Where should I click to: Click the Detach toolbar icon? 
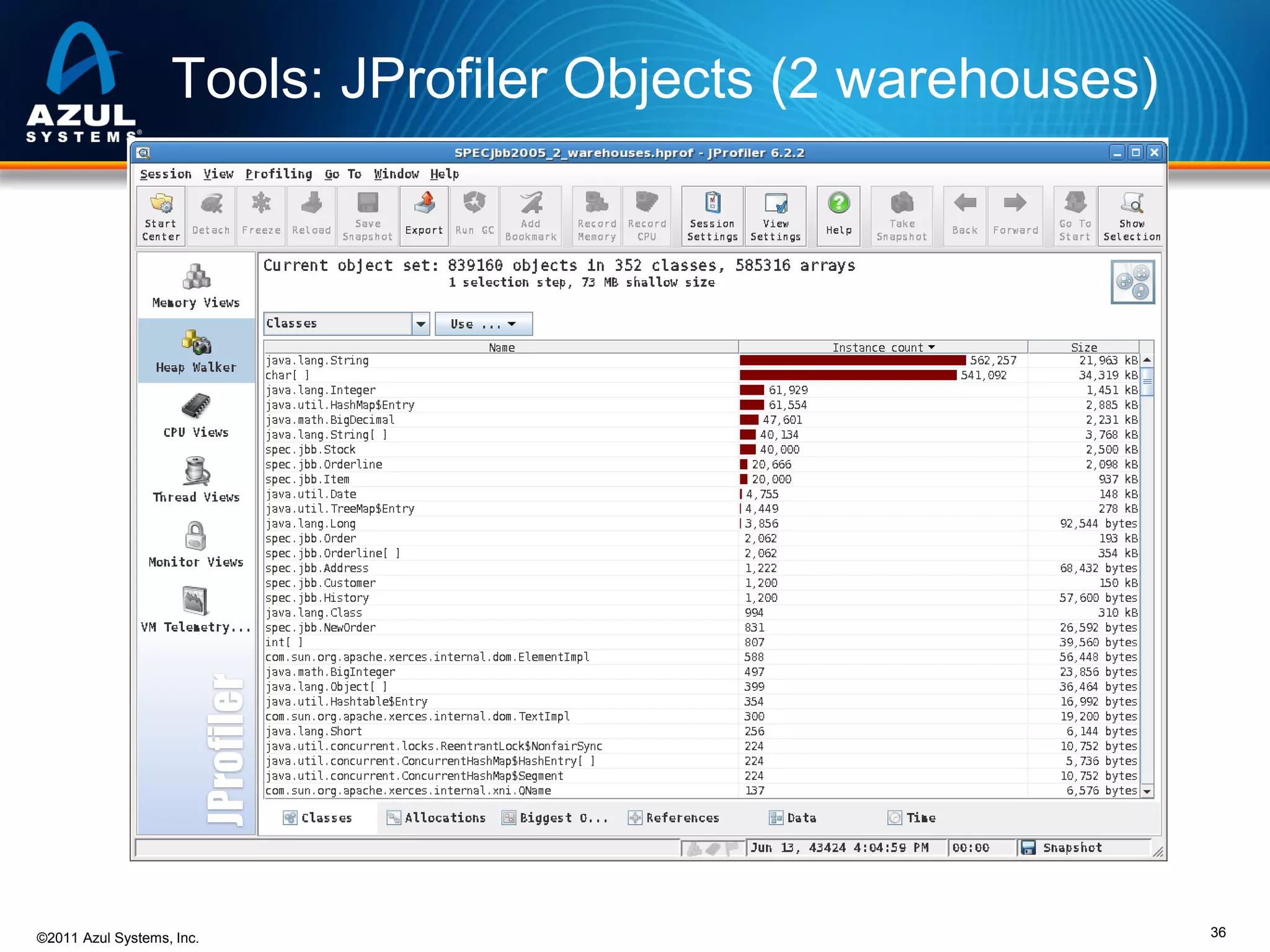(x=211, y=216)
